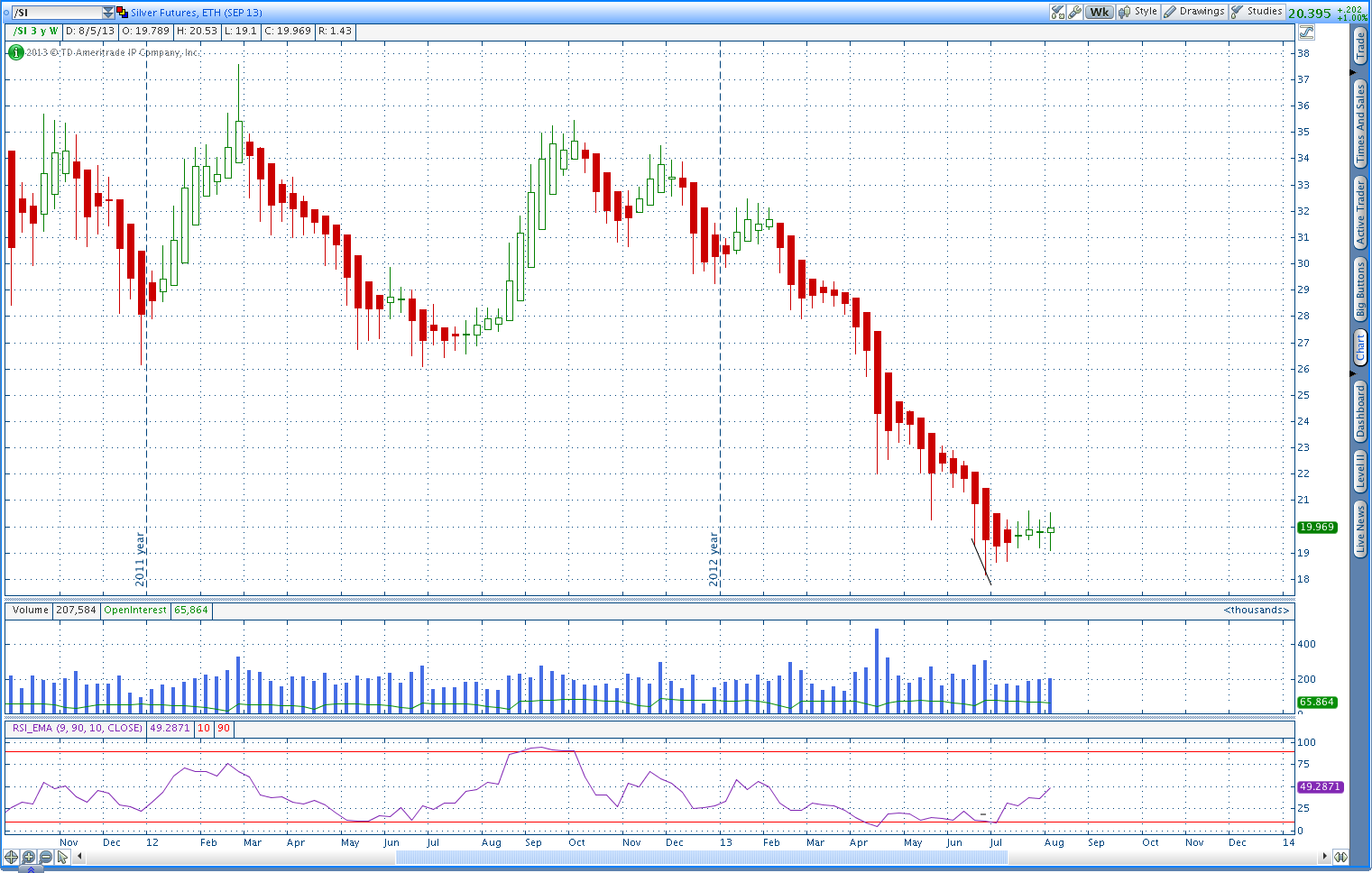Click the 65.864 open interest bubble

[x=1317, y=702]
